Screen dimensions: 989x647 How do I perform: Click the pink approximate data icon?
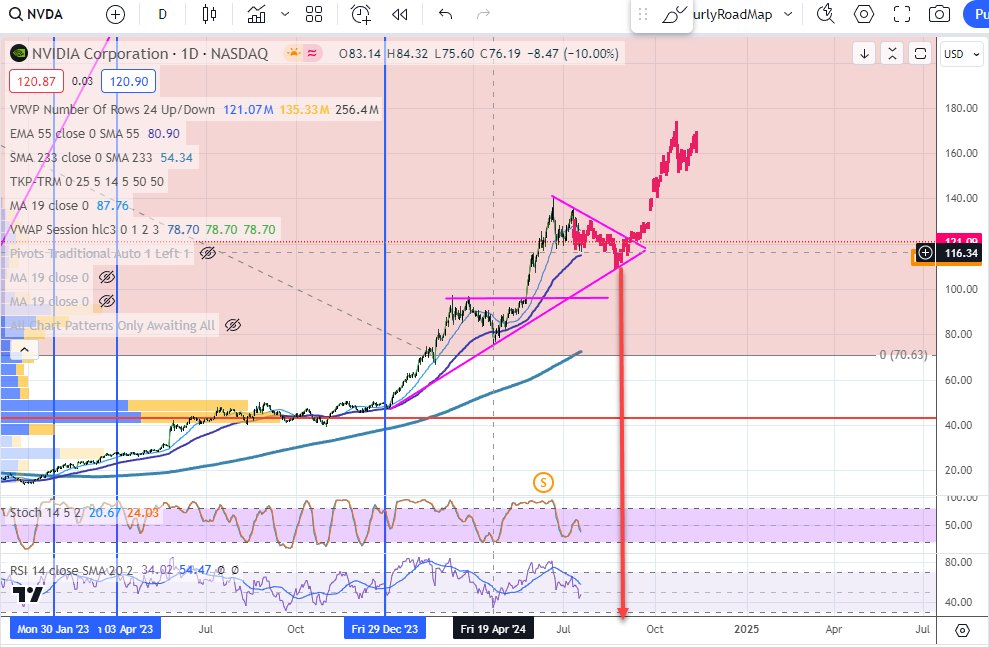[x=312, y=54]
